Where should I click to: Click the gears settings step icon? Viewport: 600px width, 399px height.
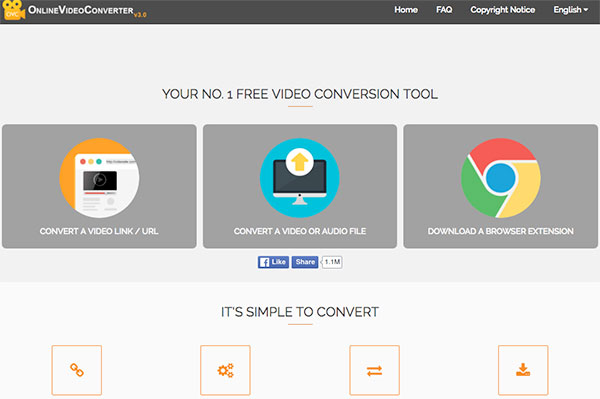(225, 370)
